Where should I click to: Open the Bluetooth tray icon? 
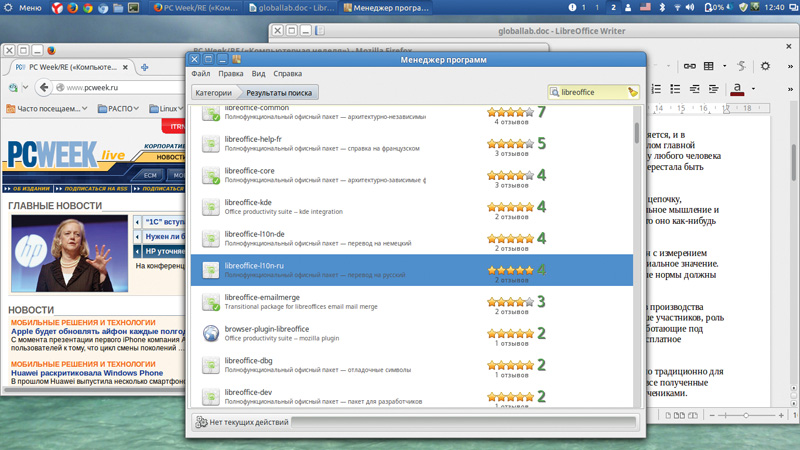[x=662, y=8]
